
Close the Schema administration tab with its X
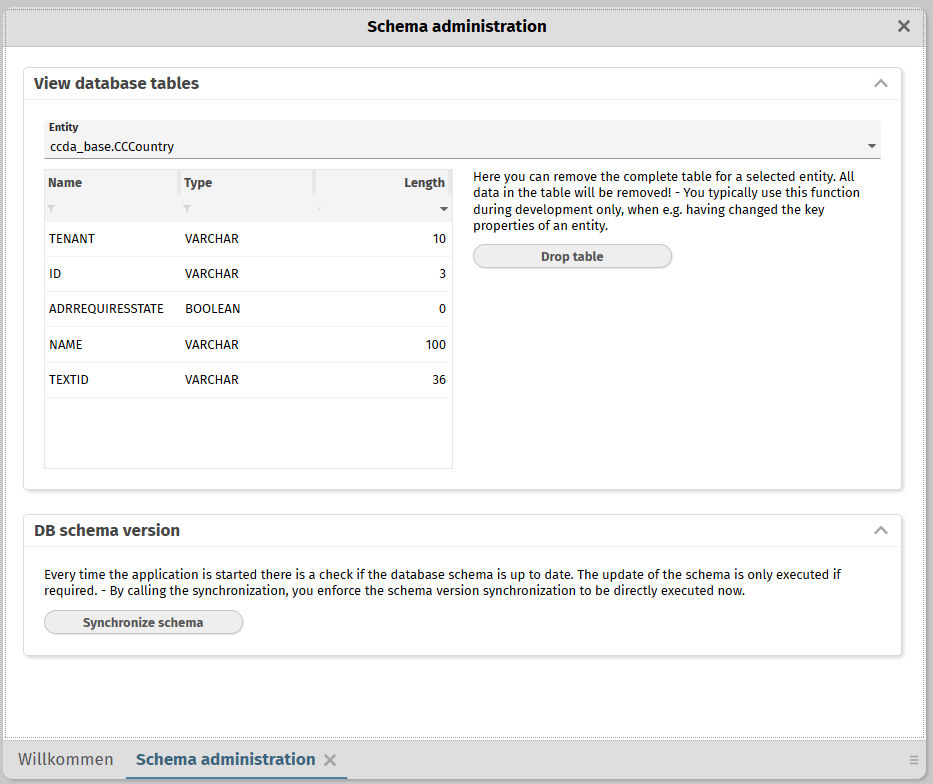pyautogui.click(x=330, y=760)
